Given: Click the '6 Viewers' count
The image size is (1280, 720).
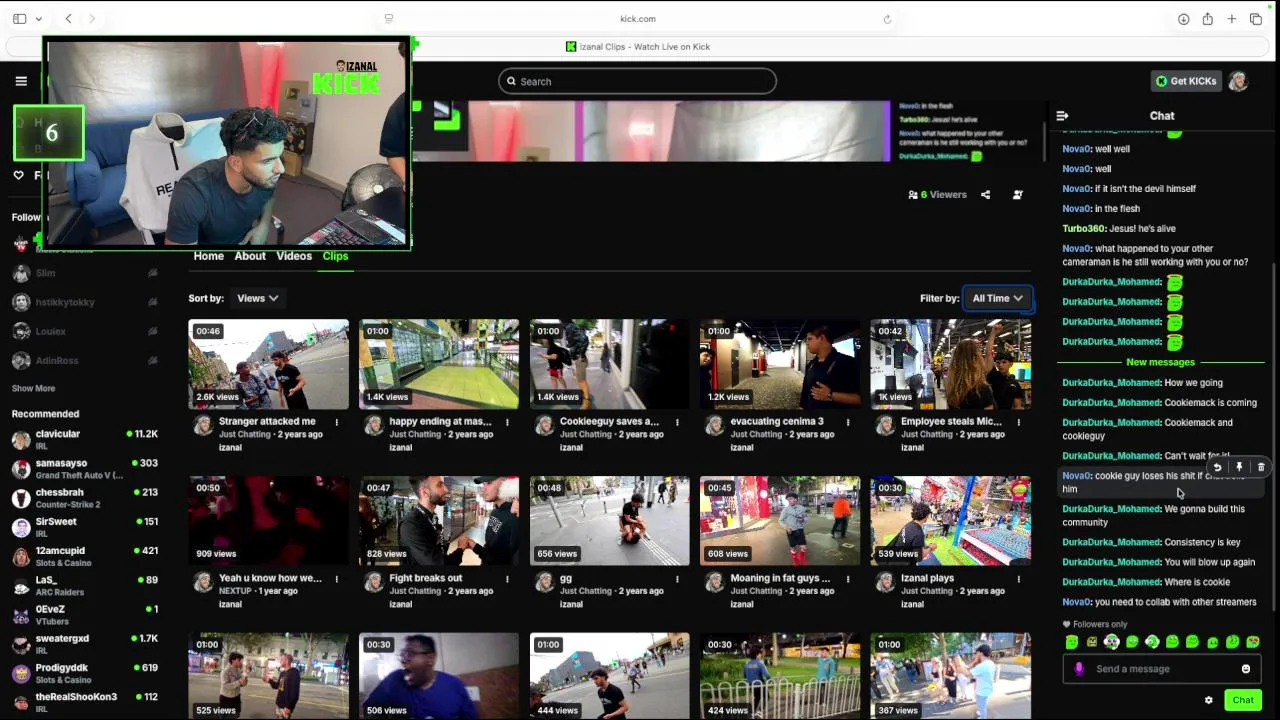Looking at the screenshot, I should [937, 195].
